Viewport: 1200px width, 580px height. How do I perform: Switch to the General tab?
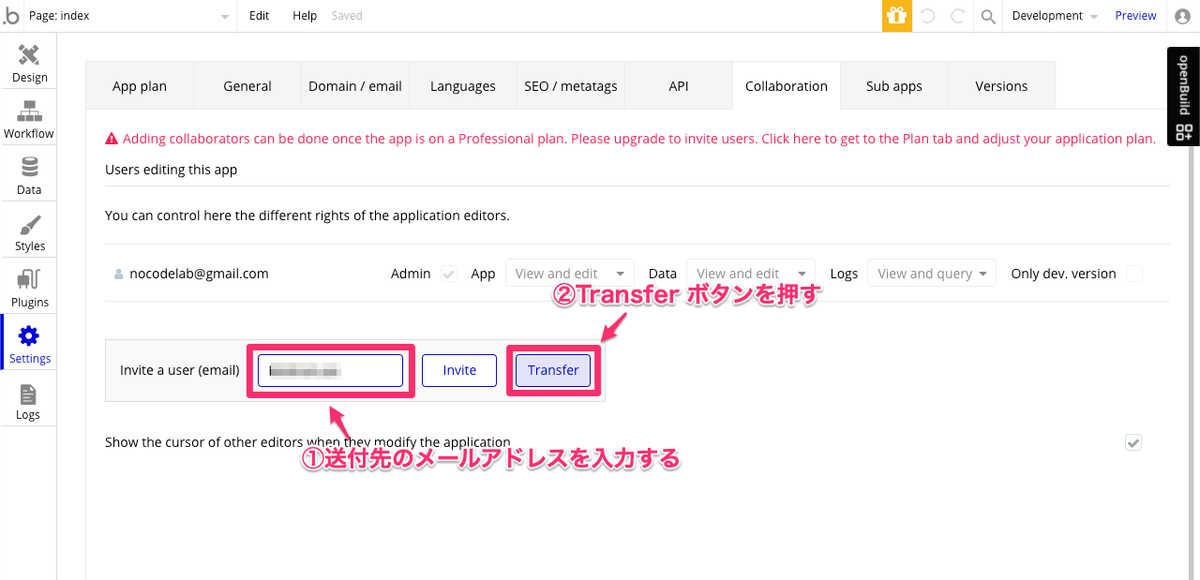coord(248,86)
